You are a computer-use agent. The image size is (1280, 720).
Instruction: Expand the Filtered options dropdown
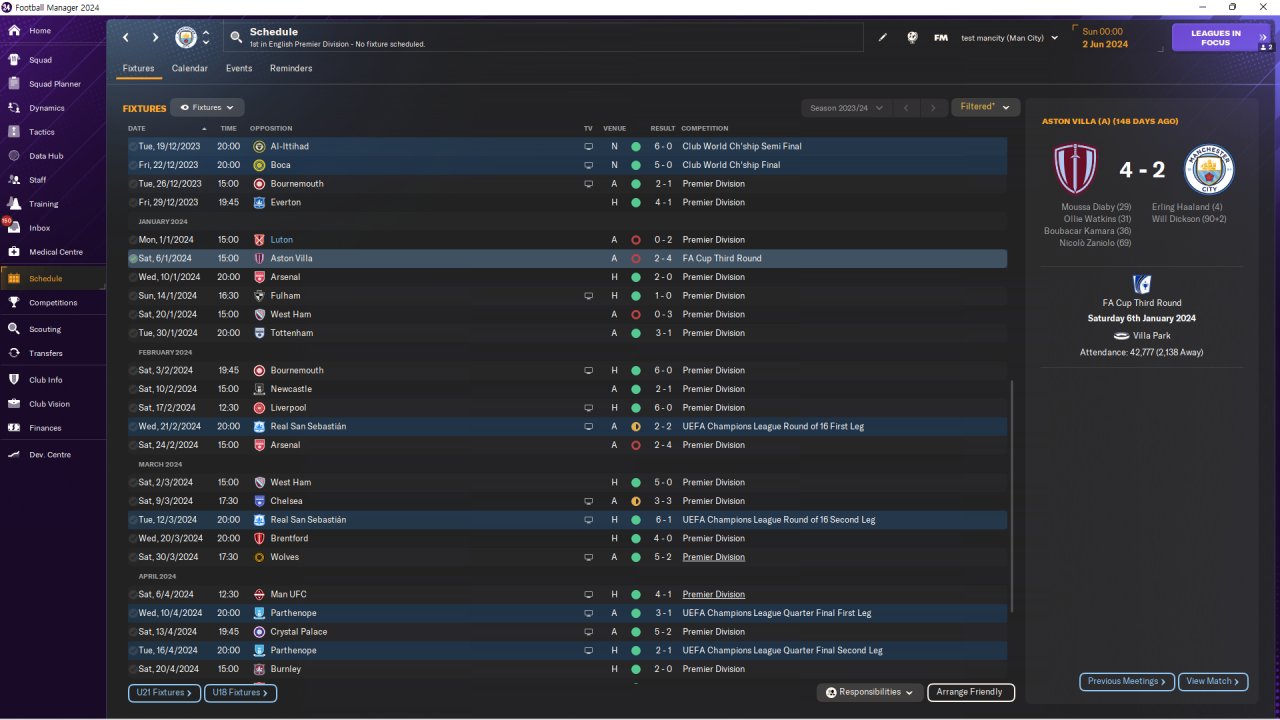[x=985, y=107]
